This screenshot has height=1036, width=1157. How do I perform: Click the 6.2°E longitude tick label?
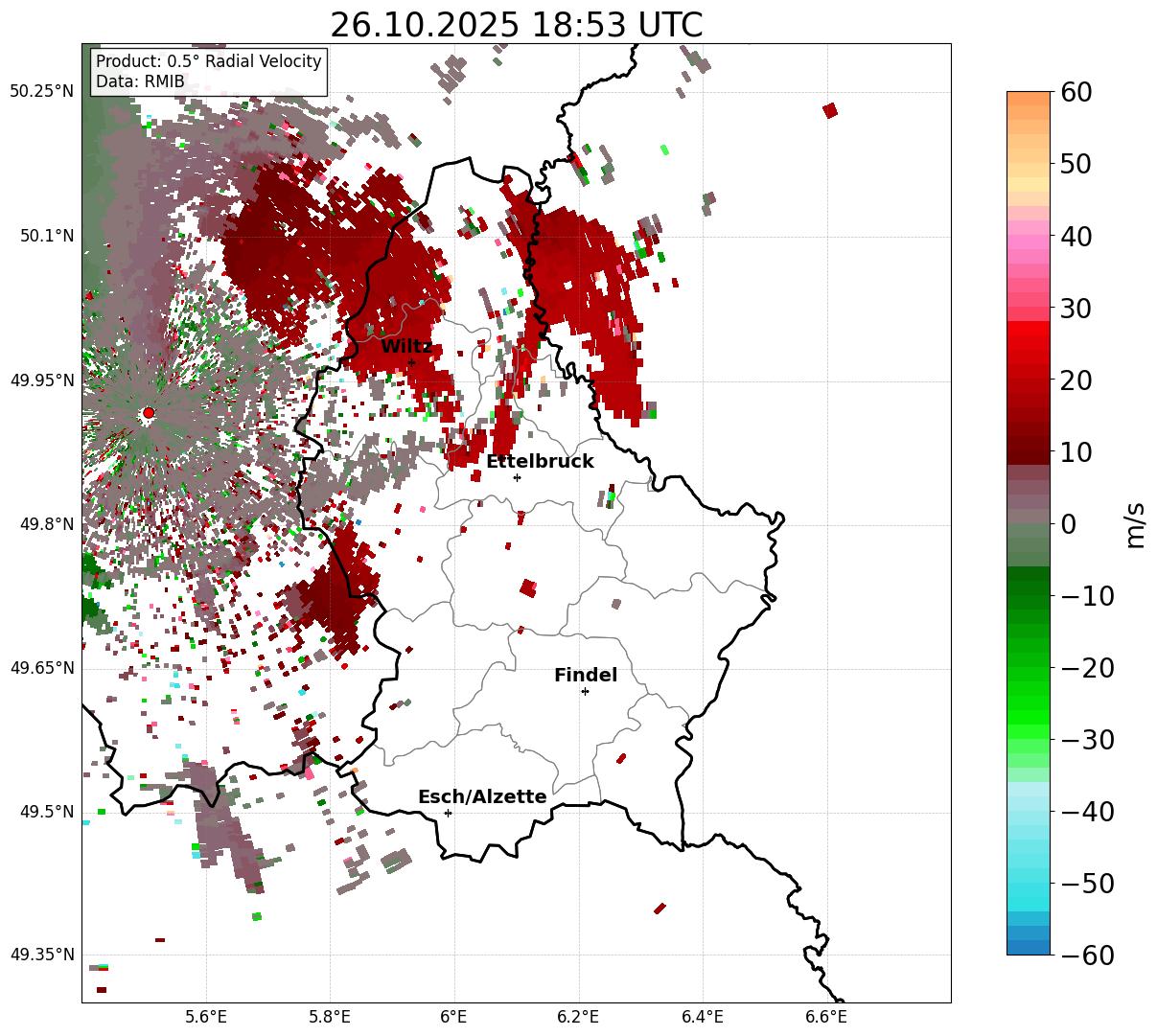[x=579, y=1016]
